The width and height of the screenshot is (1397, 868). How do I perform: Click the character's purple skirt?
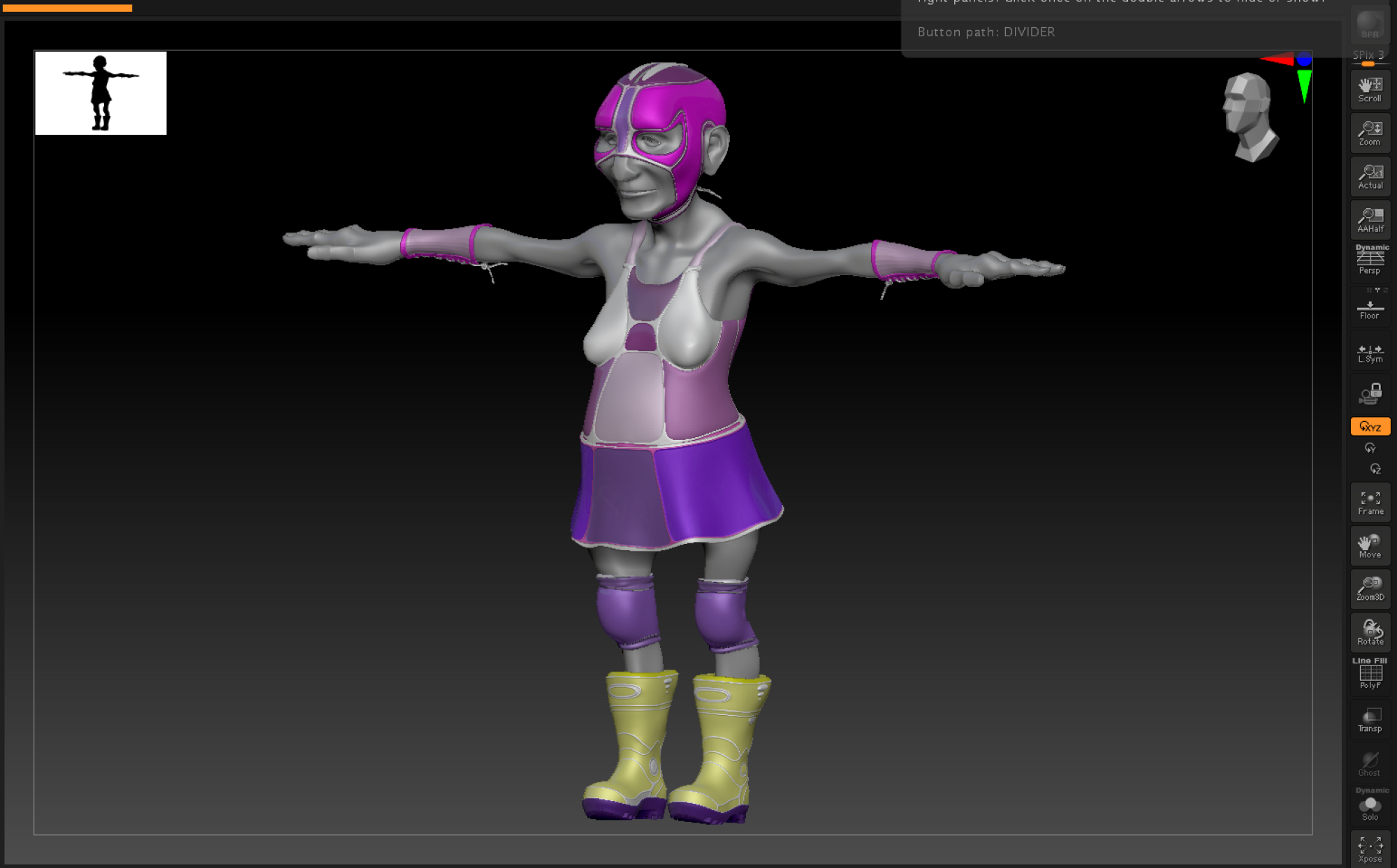click(676, 485)
